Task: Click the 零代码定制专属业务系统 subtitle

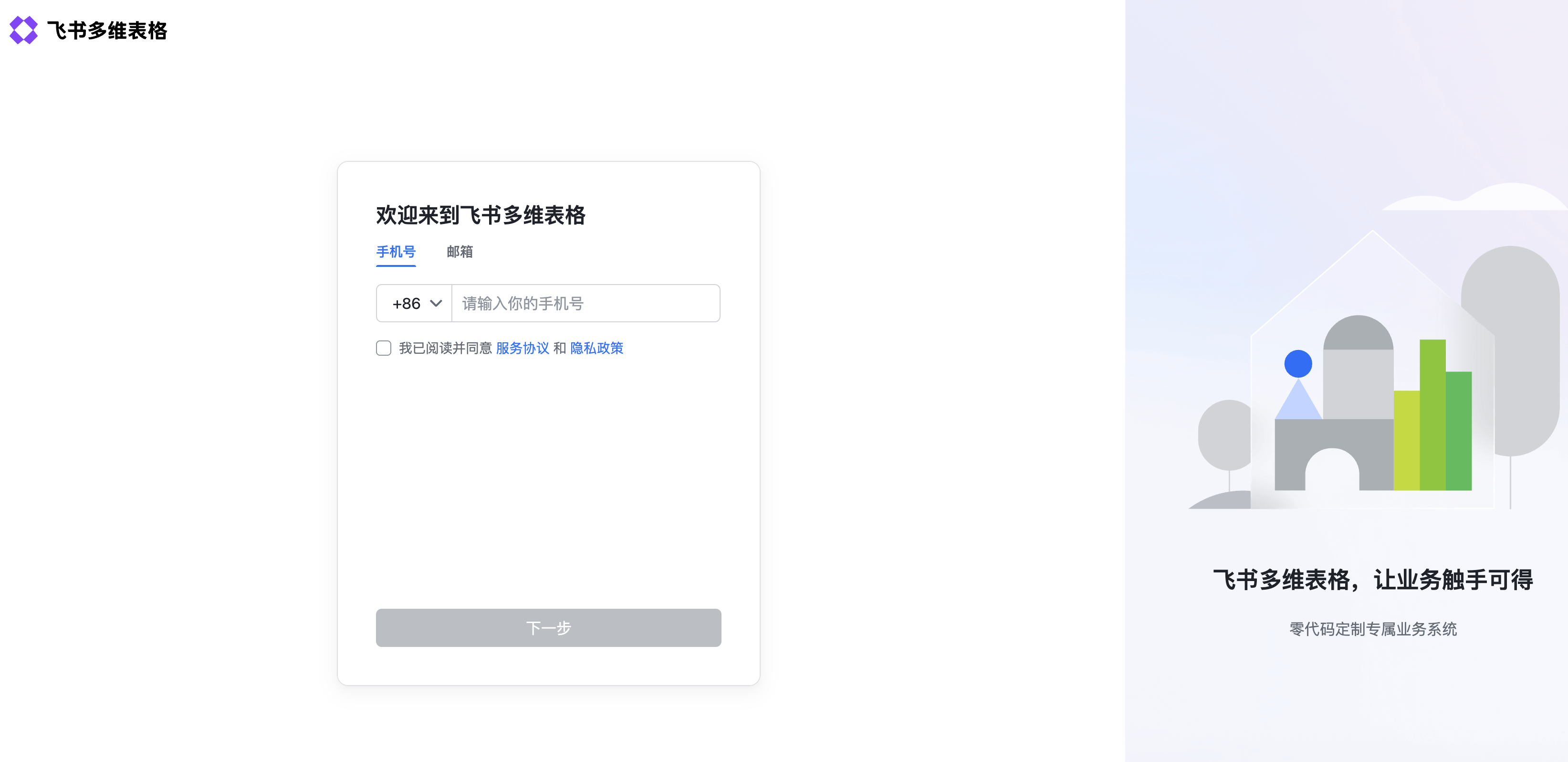Action: click(x=1373, y=629)
